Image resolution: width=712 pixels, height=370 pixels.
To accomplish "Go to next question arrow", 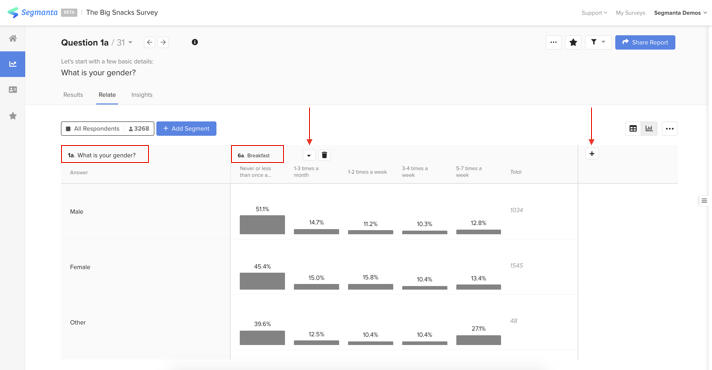I will [163, 42].
